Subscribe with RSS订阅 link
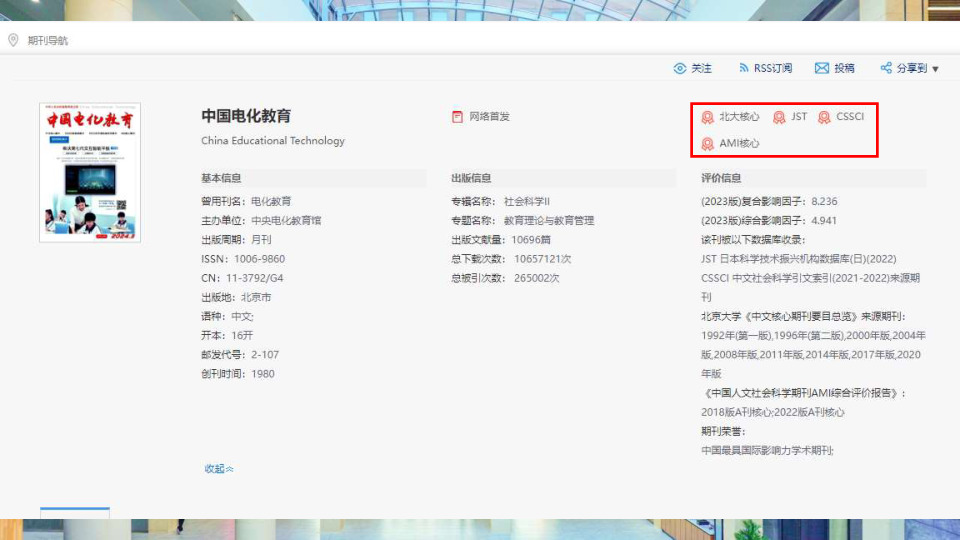Viewport: 960px width, 540px height. [773, 69]
